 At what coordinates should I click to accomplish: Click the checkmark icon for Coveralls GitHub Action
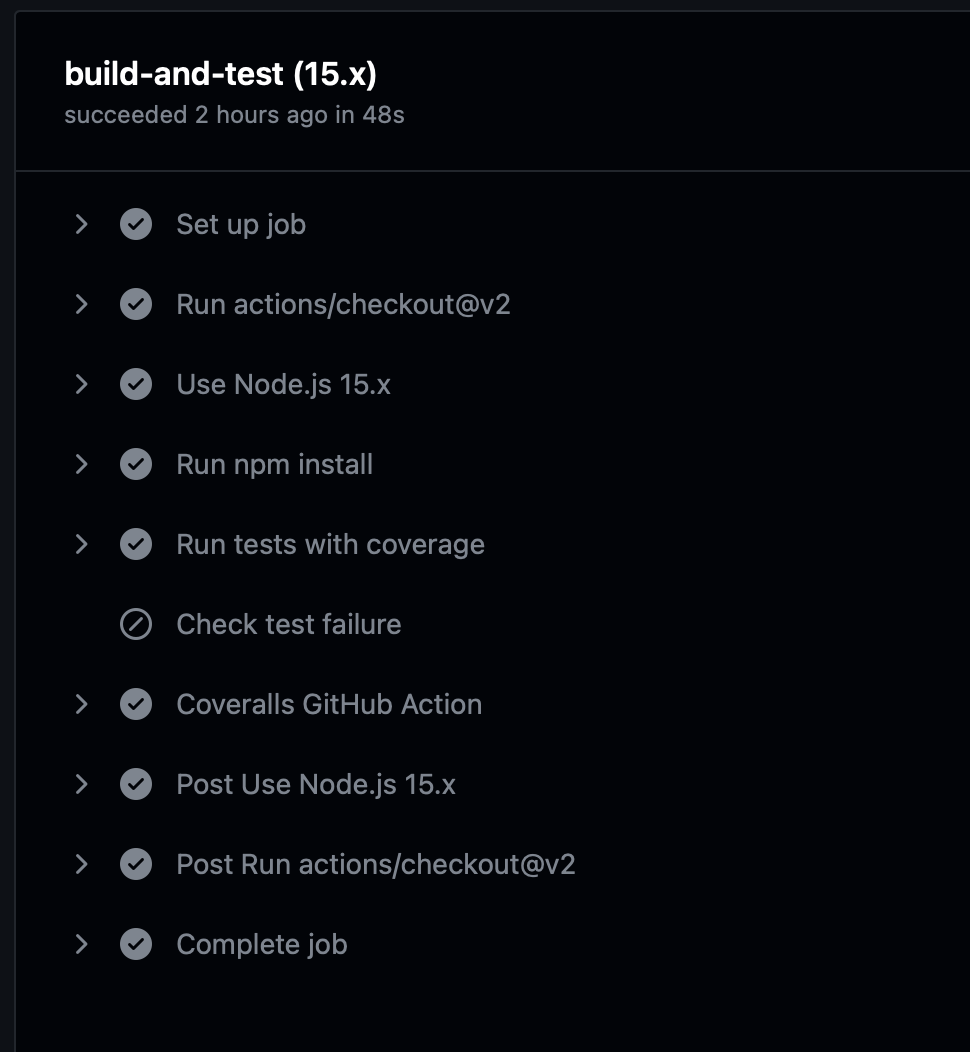(x=136, y=704)
